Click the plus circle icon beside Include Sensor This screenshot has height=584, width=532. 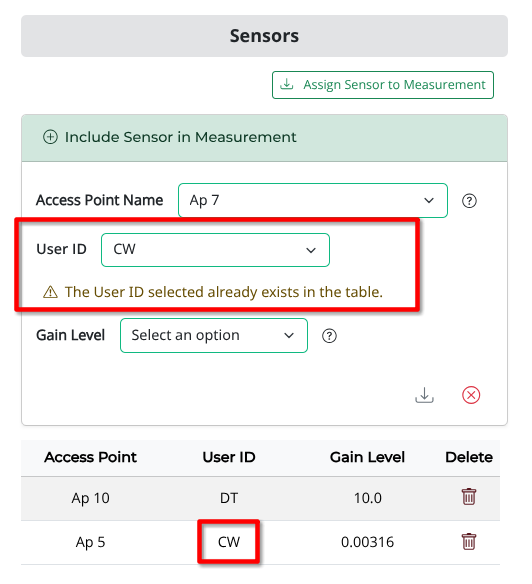(50, 137)
